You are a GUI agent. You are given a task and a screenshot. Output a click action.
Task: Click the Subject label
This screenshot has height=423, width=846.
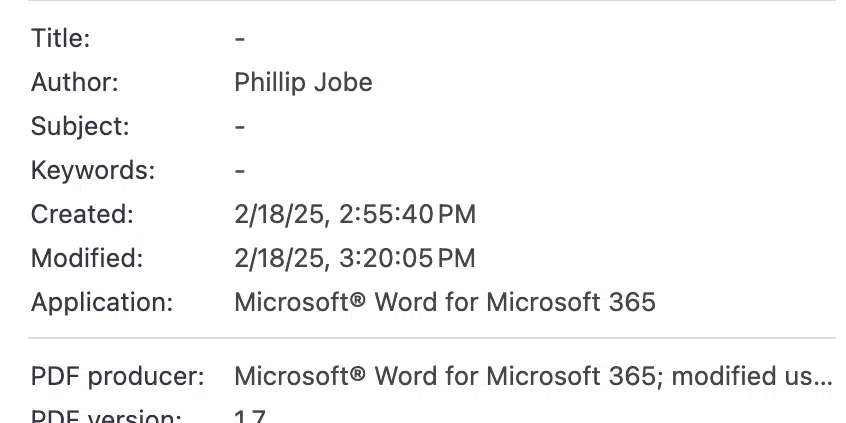(x=80, y=127)
